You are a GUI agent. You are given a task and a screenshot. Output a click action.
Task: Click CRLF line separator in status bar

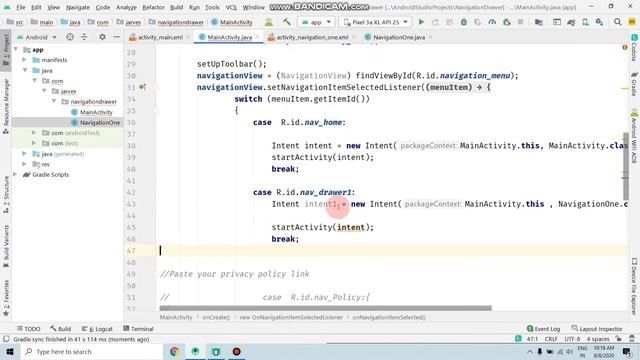(x=551, y=339)
